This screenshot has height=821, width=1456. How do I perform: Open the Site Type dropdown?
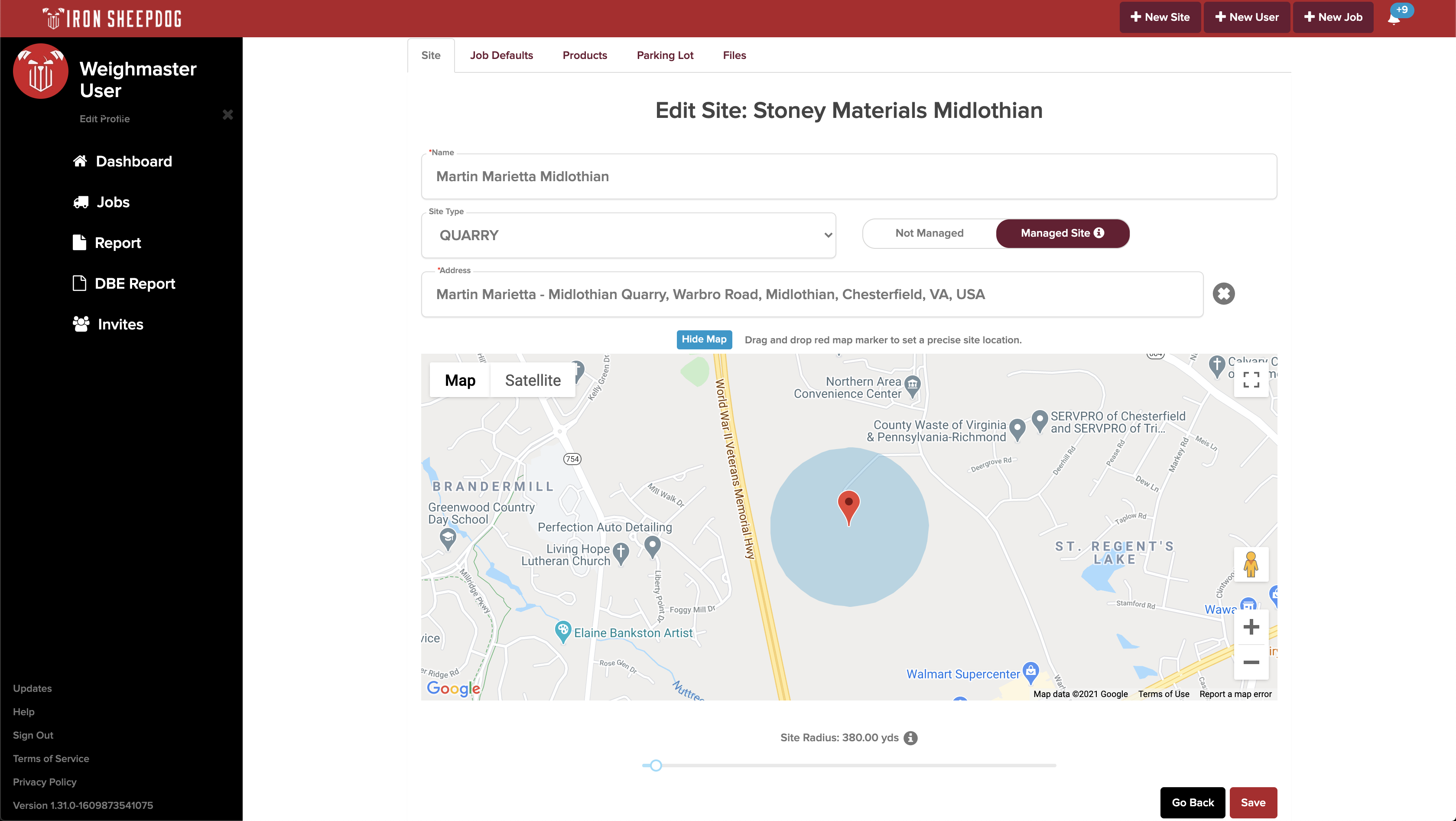[628, 236]
